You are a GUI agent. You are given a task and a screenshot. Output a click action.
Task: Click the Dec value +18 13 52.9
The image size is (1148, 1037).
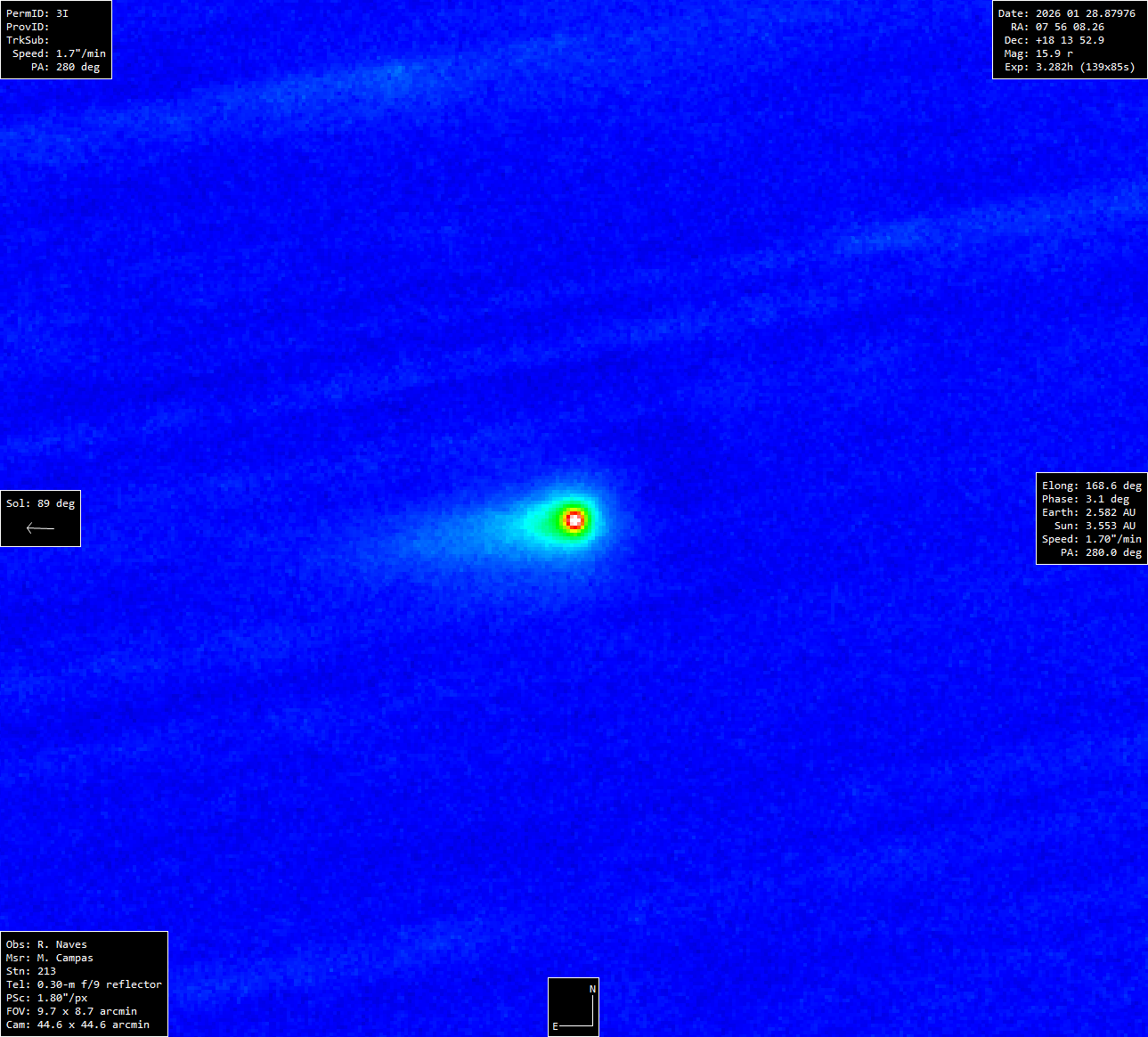pyautogui.click(x=1070, y=40)
